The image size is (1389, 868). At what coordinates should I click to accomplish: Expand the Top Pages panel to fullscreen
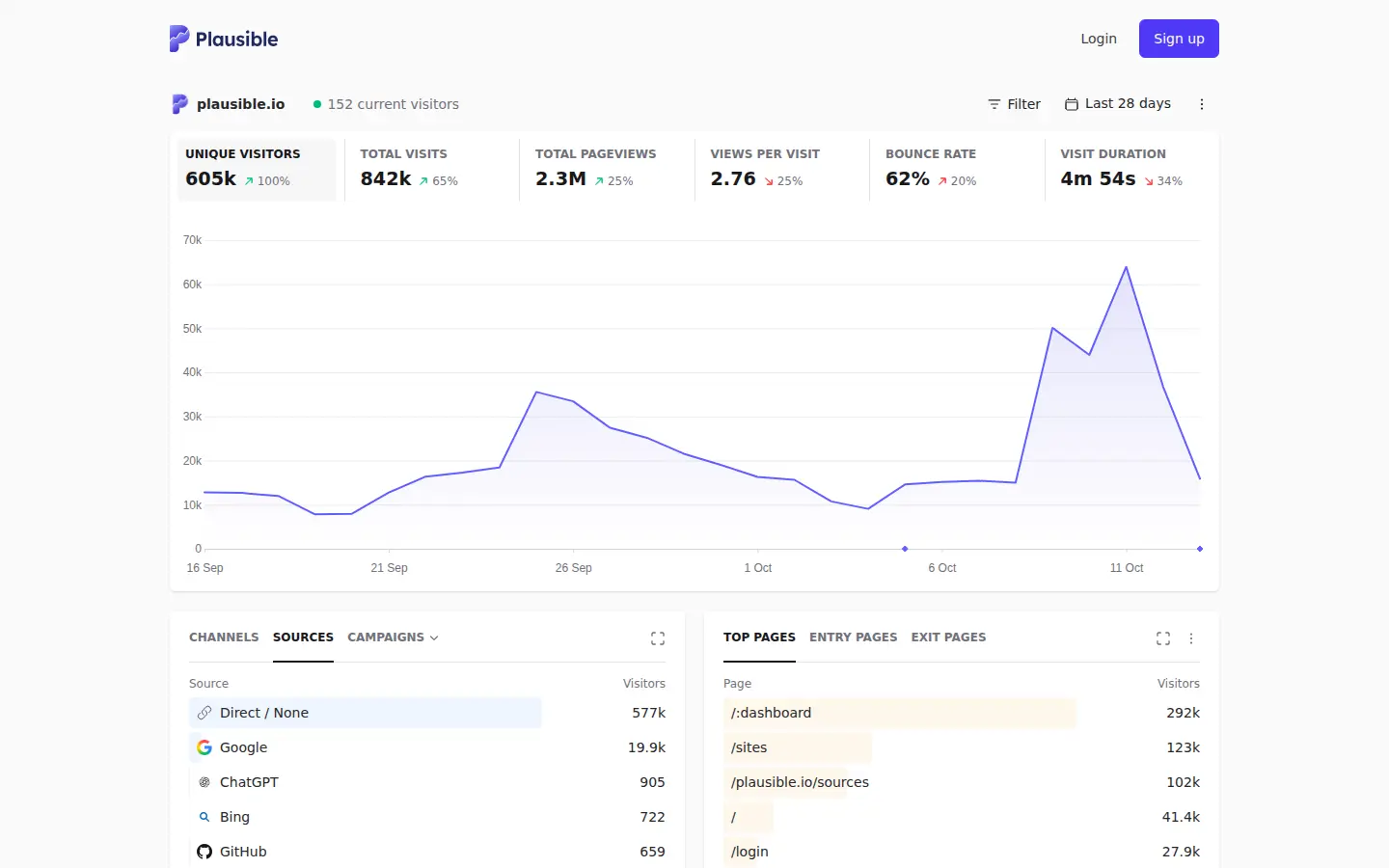click(x=1163, y=638)
